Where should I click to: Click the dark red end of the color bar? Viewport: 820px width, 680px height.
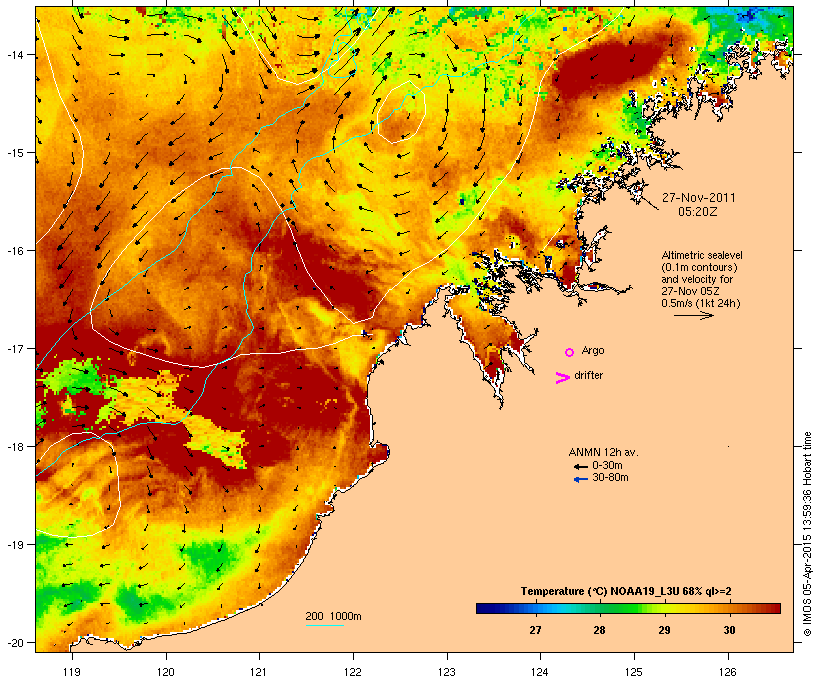(x=775, y=608)
